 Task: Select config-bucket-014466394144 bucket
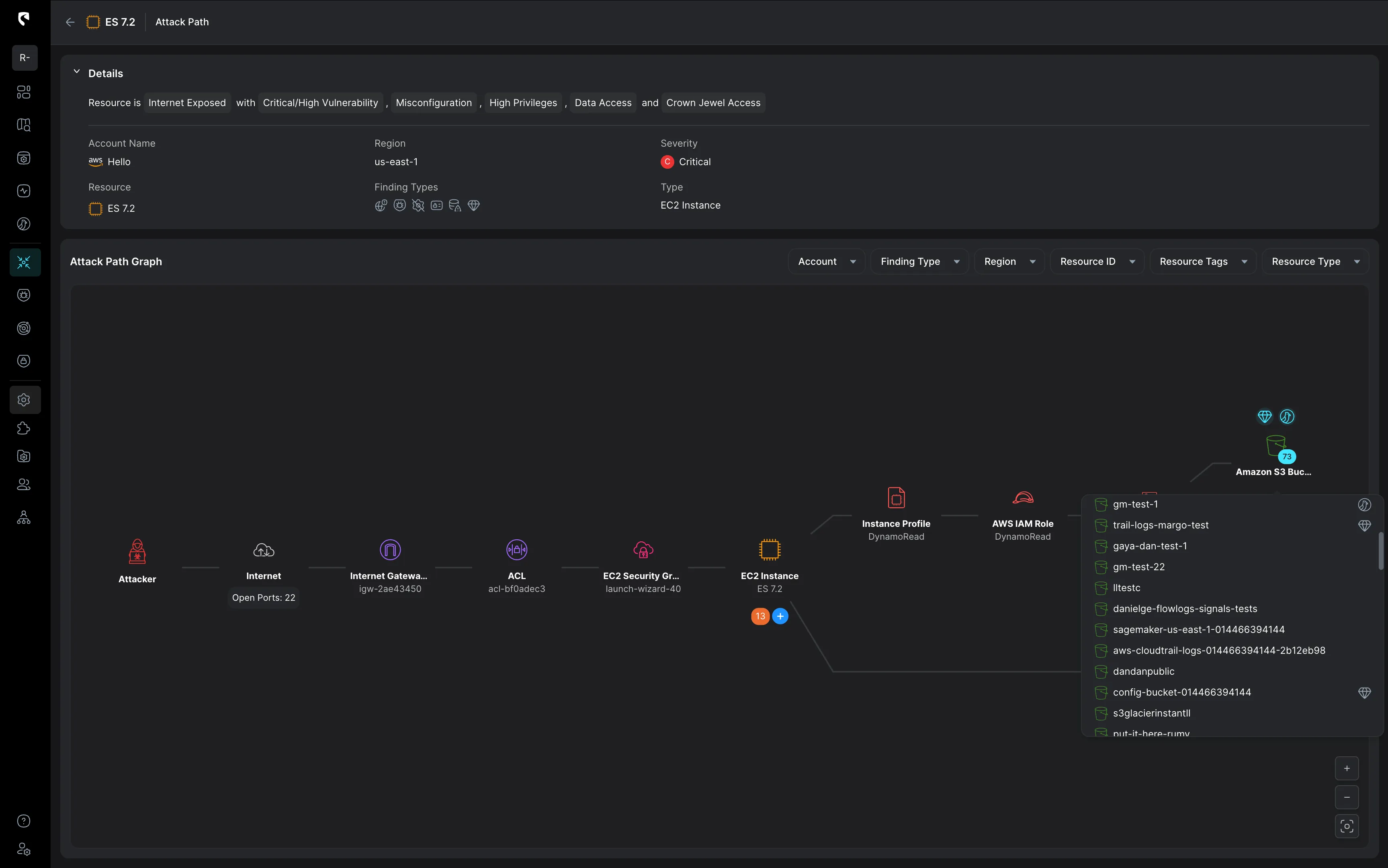(x=1232, y=692)
